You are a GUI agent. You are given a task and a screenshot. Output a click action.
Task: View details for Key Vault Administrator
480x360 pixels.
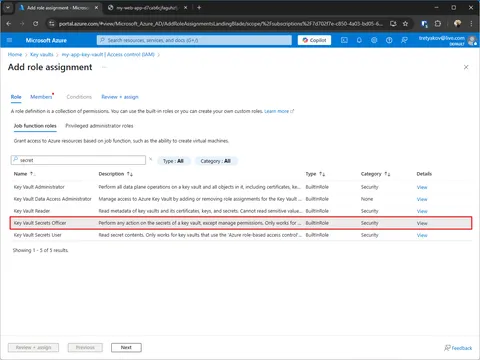pyautogui.click(x=422, y=187)
